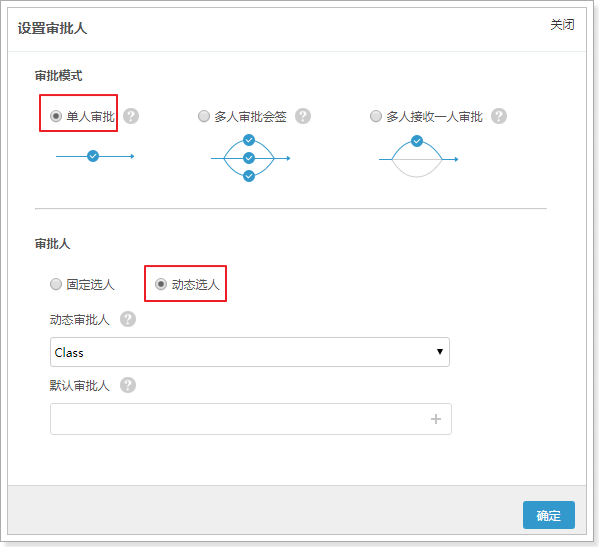
Task: Select 单人审批 radio button
Action: (x=56, y=116)
